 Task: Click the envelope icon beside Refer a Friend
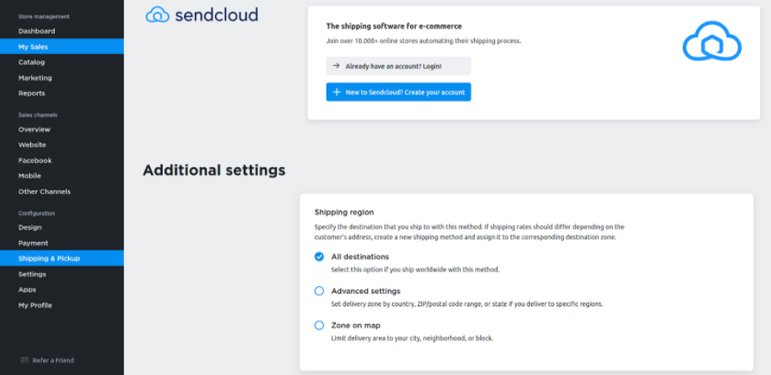coord(25,360)
